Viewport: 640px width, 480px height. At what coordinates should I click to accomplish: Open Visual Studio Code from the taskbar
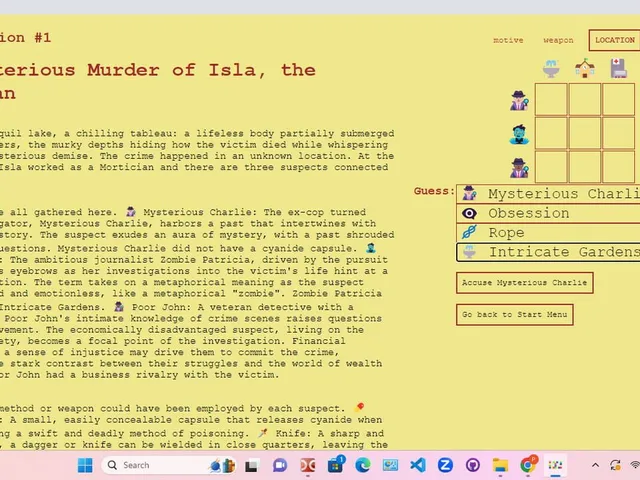[x=418, y=465]
